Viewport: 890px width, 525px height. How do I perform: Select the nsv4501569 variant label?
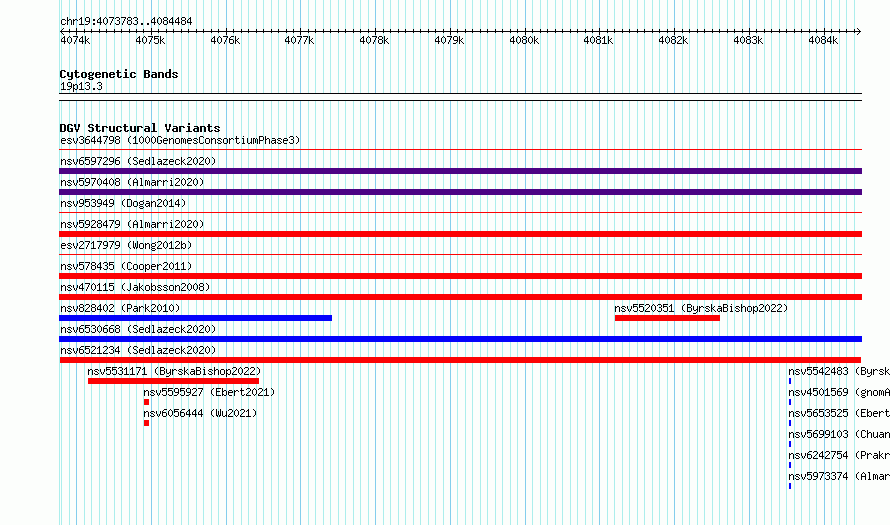click(839, 392)
